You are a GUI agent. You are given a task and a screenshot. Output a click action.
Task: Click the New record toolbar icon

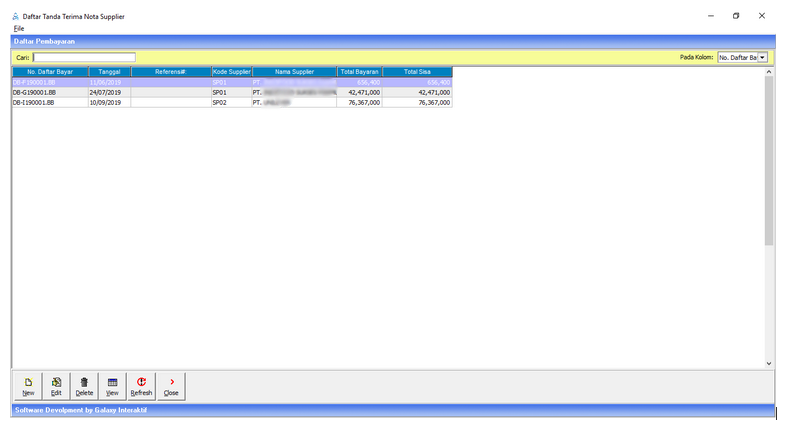[28, 382]
